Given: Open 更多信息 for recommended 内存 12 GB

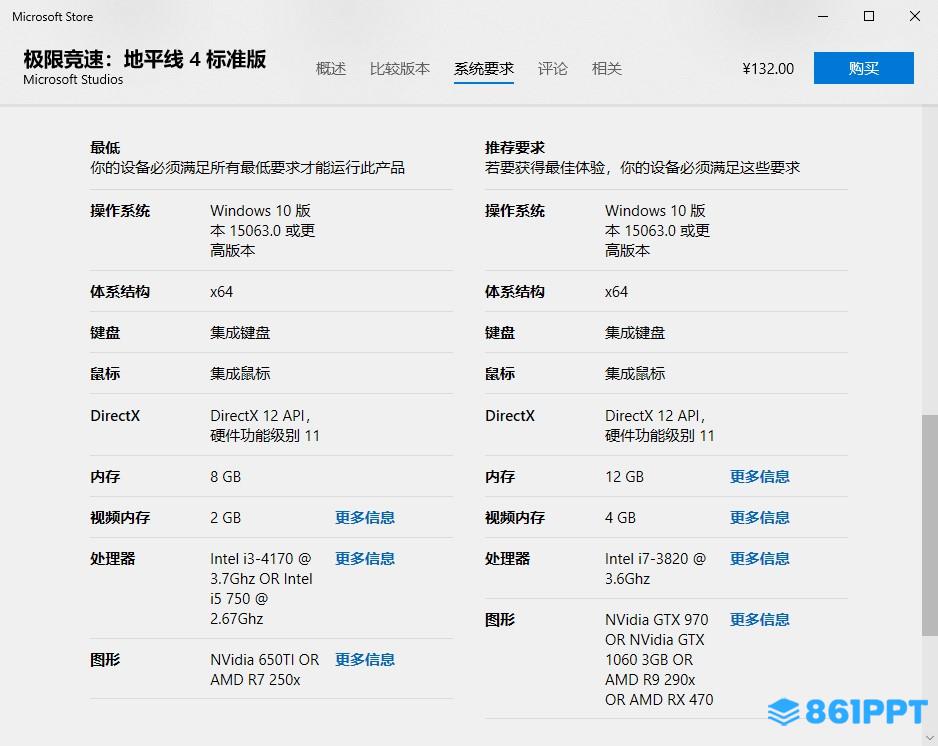Looking at the screenshot, I should 759,476.
